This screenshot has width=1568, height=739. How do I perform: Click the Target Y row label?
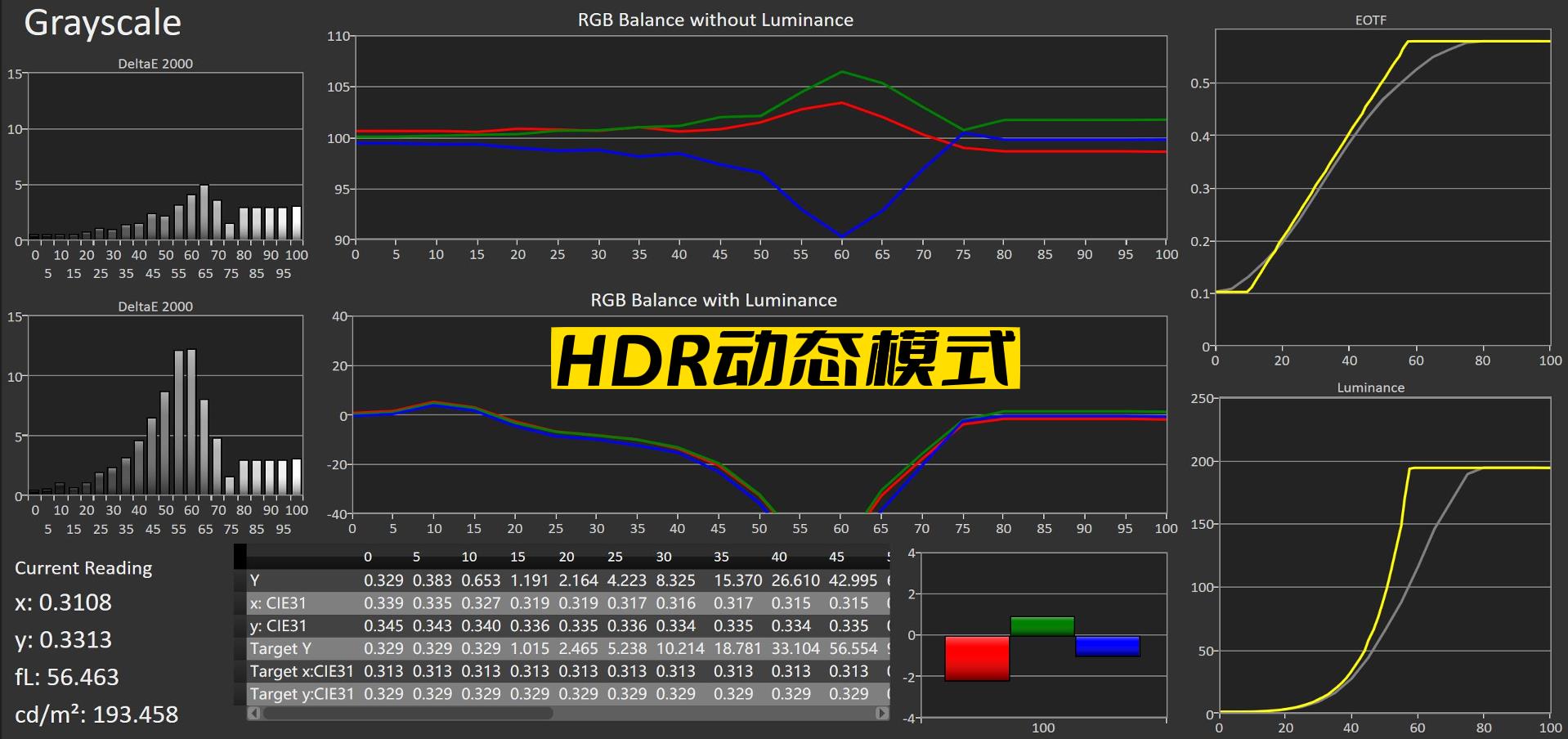tap(280, 649)
